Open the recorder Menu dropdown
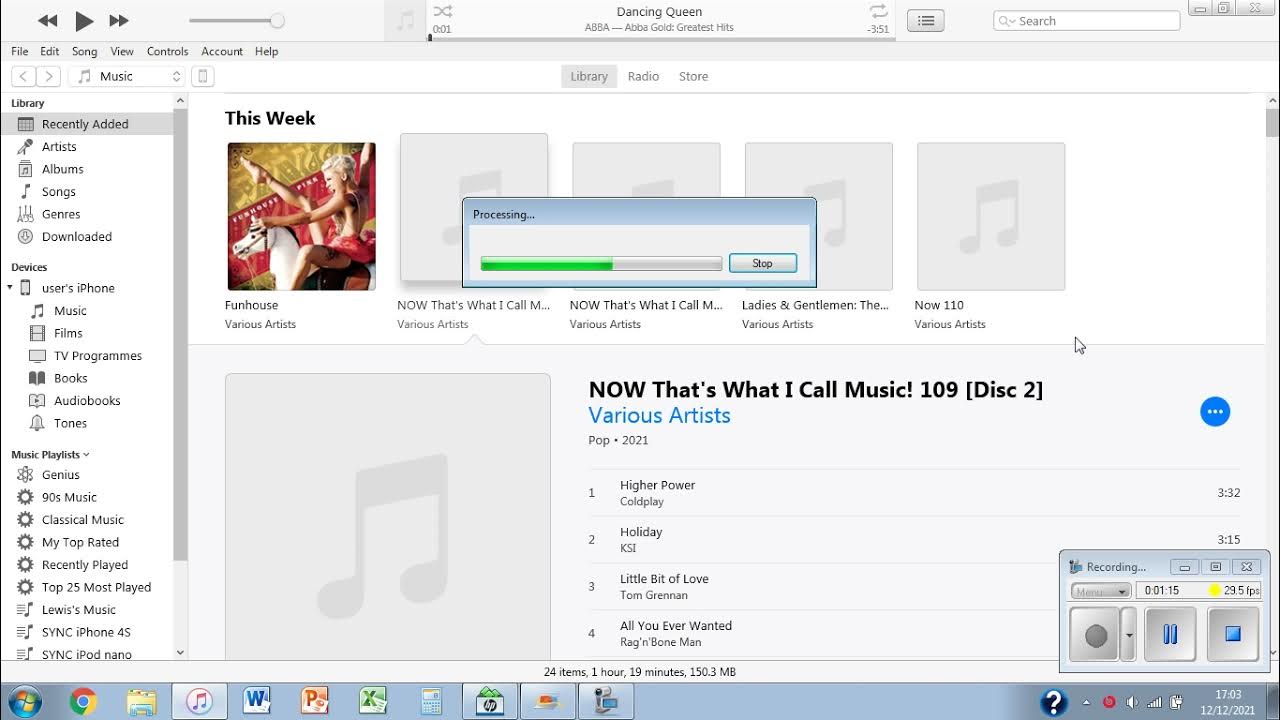The width and height of the screenshot is (1280, 720). coord(1100,591)
